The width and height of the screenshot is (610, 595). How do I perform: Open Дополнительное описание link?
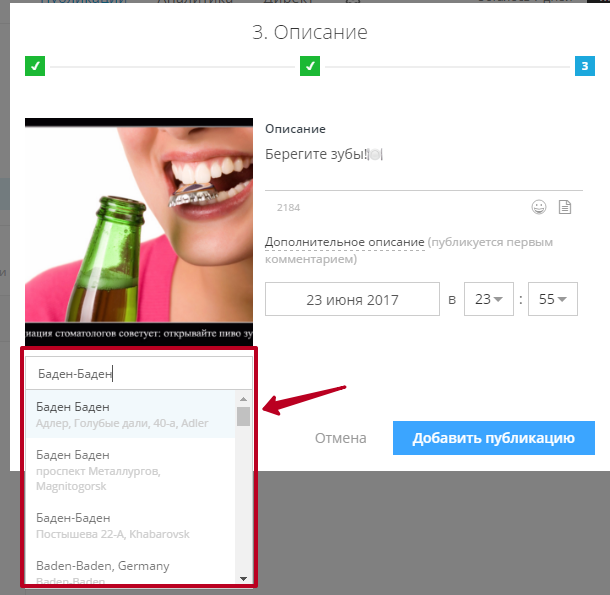pyautogui.click(x=345, y=242)
